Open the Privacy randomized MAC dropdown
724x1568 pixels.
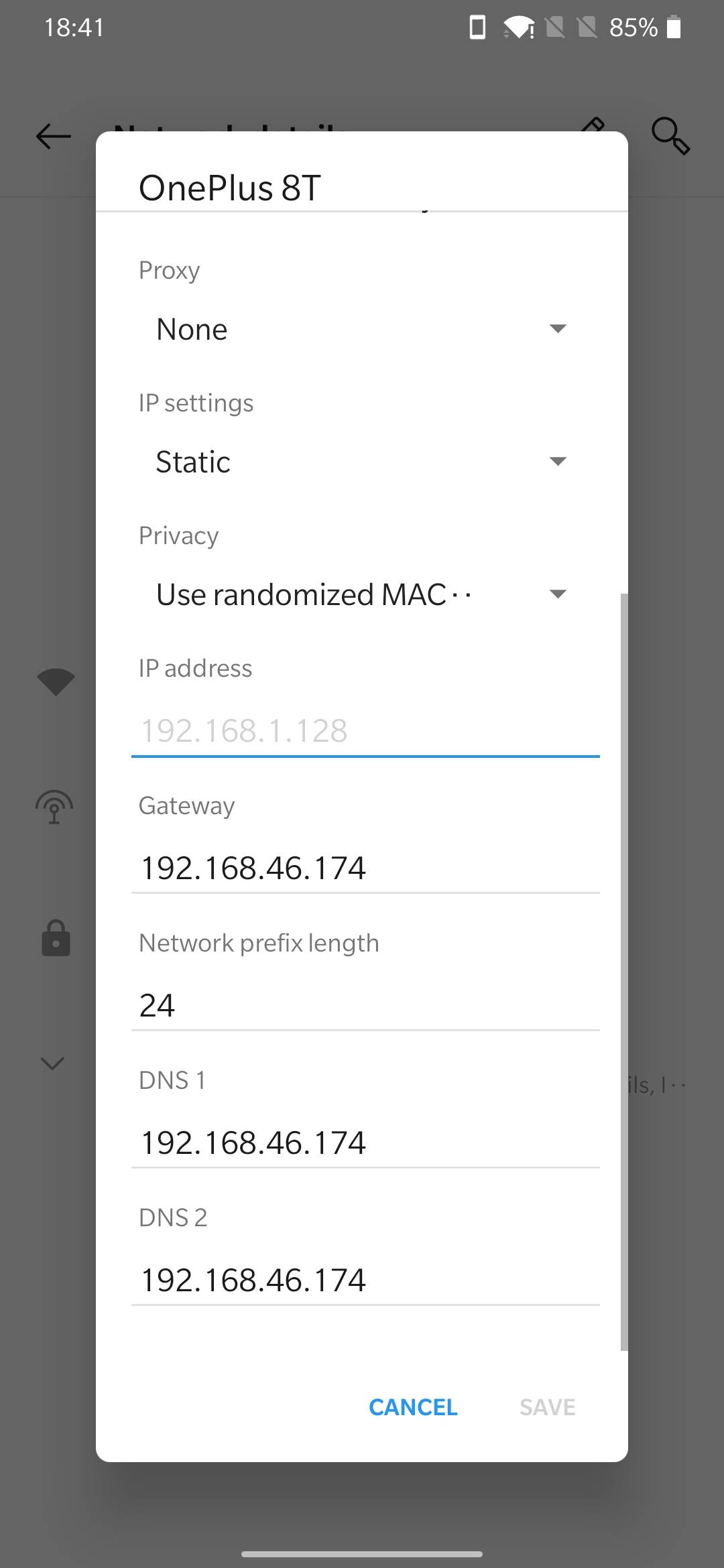[362, 594]
